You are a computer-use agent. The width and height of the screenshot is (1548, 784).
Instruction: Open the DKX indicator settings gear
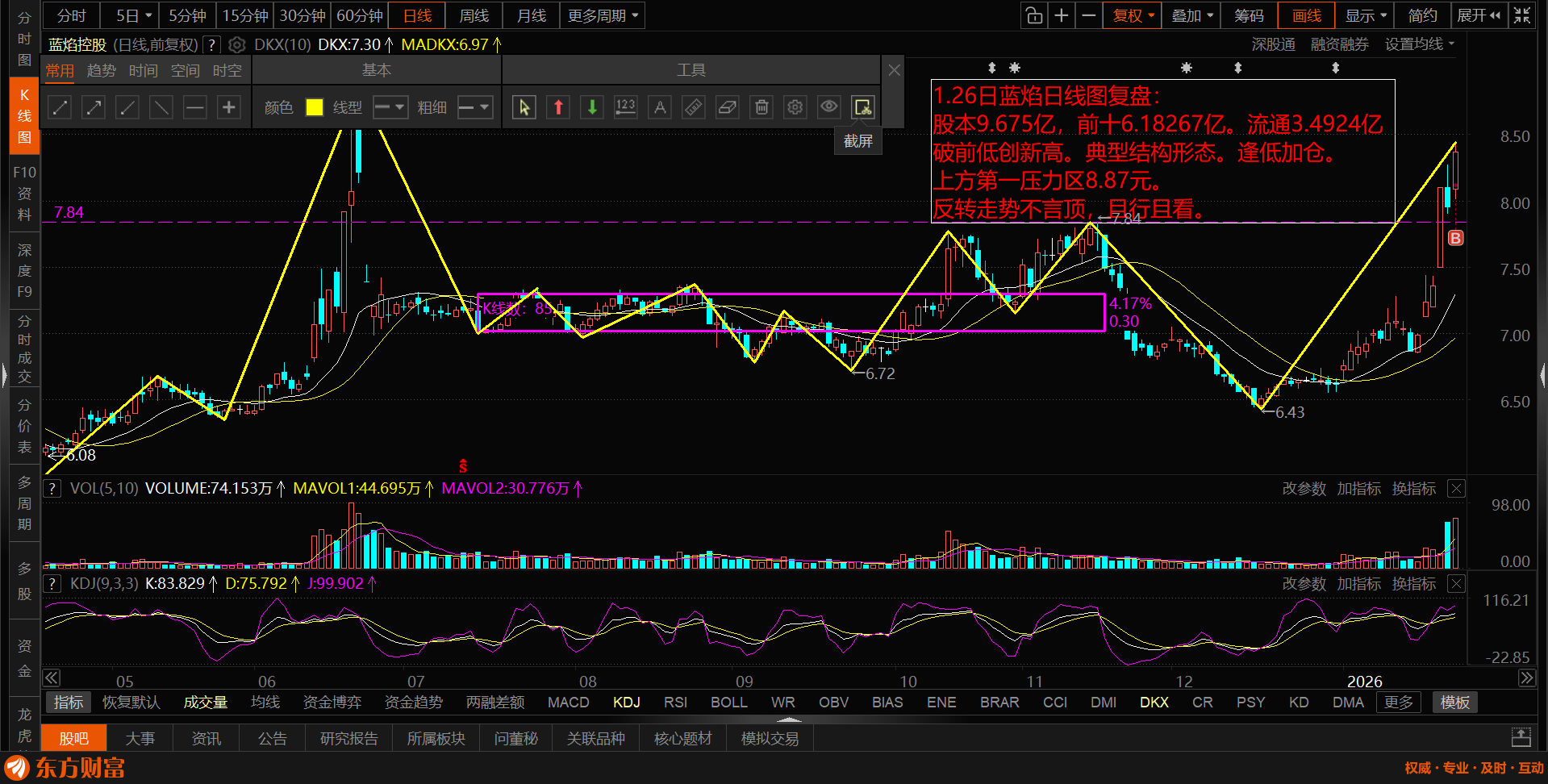(x=237, y=45)
